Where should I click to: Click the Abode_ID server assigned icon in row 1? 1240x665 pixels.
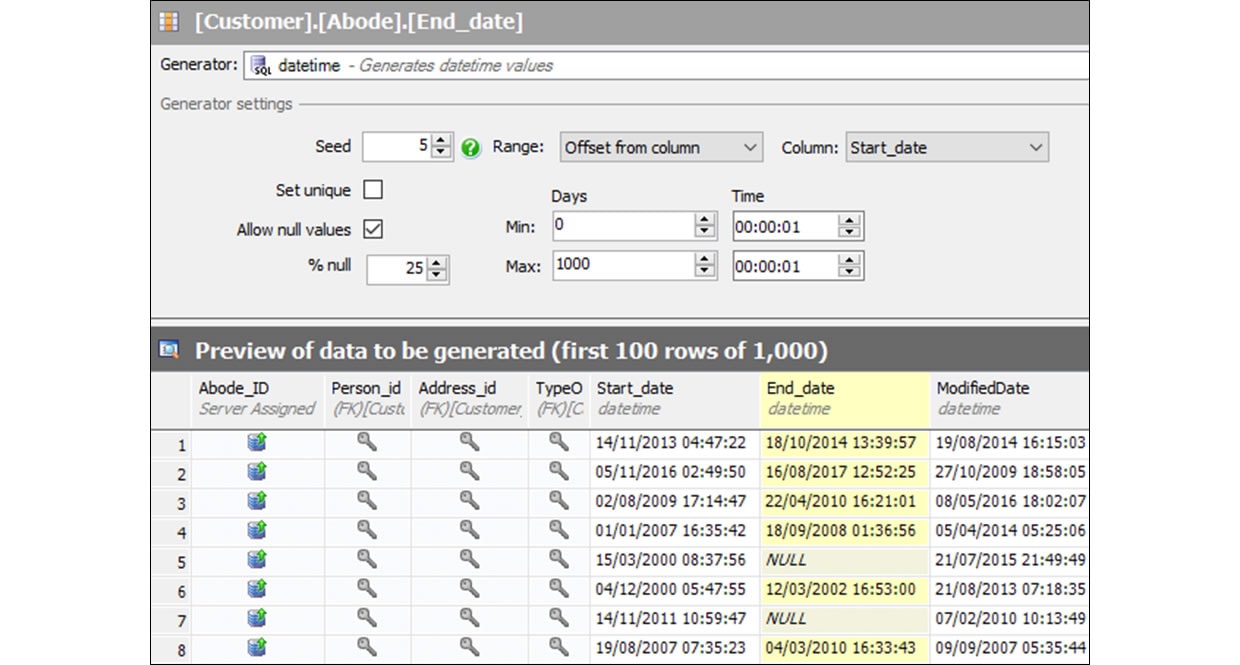(257, 442)
